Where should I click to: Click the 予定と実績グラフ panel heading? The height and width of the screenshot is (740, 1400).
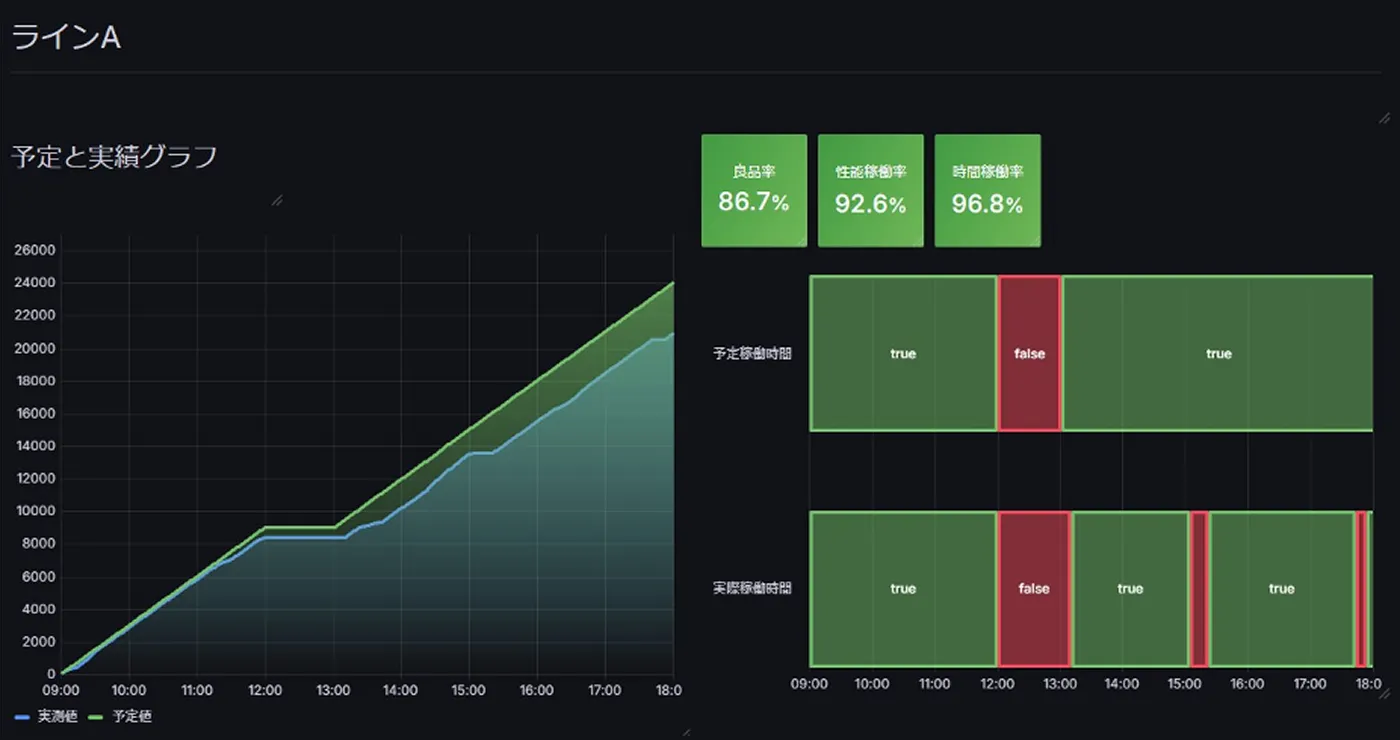click(114, 157)
